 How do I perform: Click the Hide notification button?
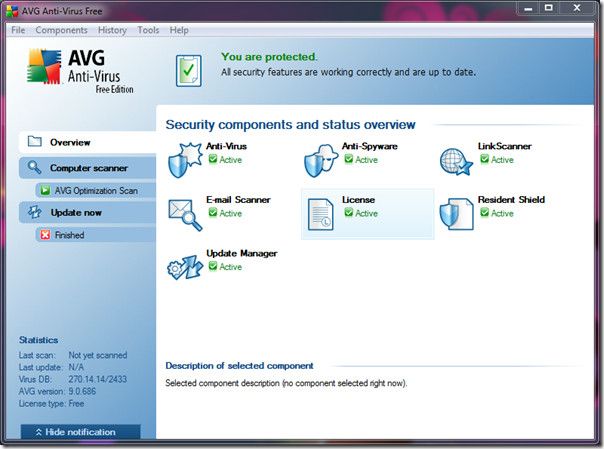[x=81, y=432]
